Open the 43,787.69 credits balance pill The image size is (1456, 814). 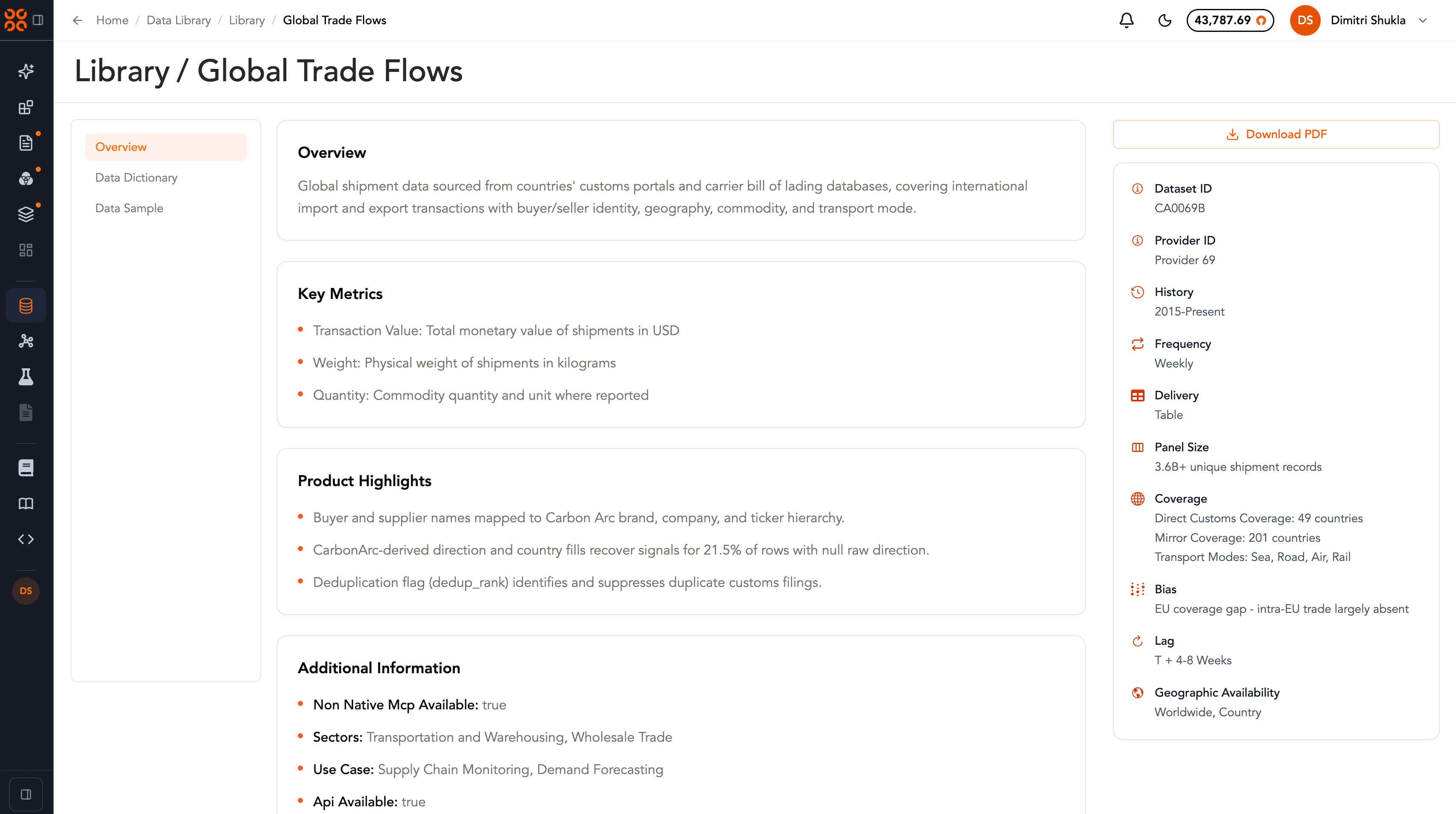1230,20
